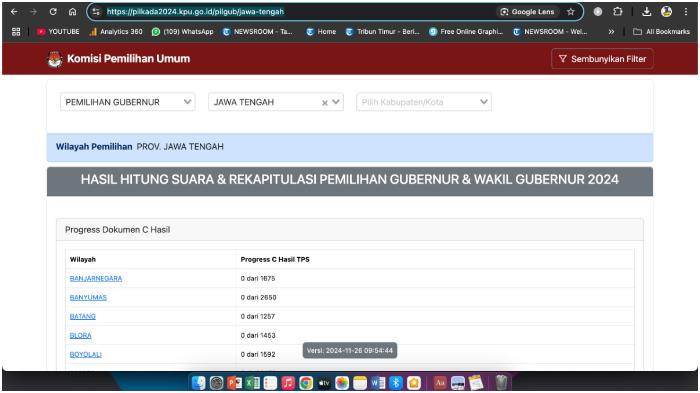Viewport: 700px width, 393px height.
Task: Open the BOYOLALI region link
Action: [x=86, y=355]
